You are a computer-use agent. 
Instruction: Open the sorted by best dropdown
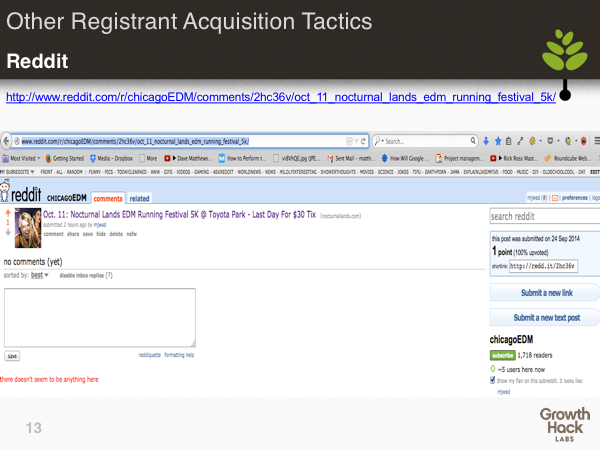(39, 275)
